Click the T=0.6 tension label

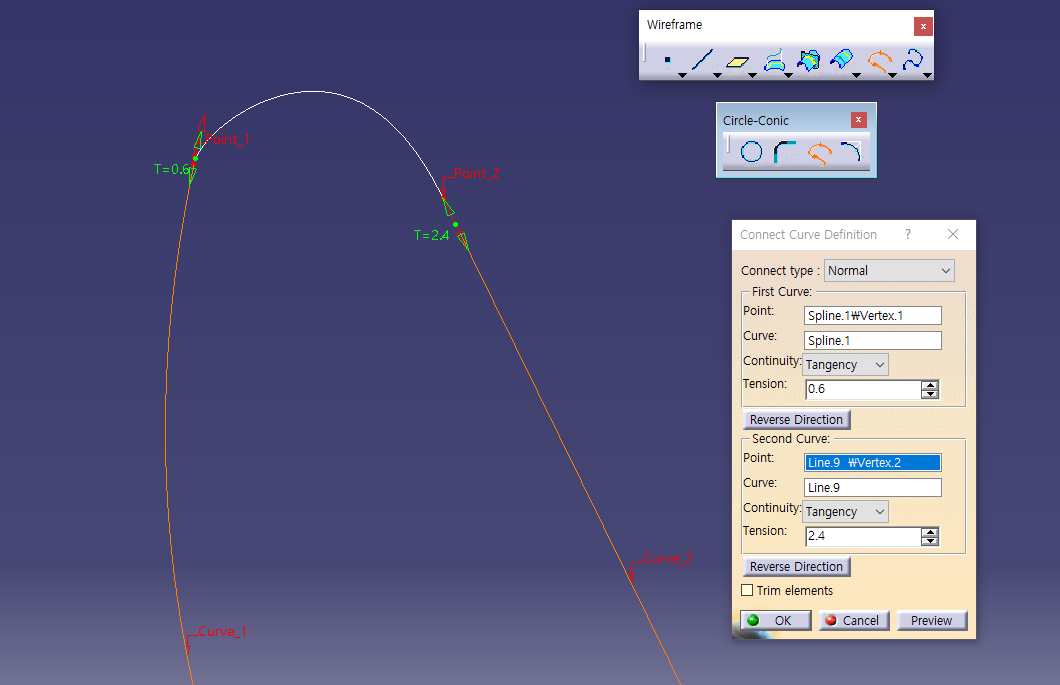(171, 169)
